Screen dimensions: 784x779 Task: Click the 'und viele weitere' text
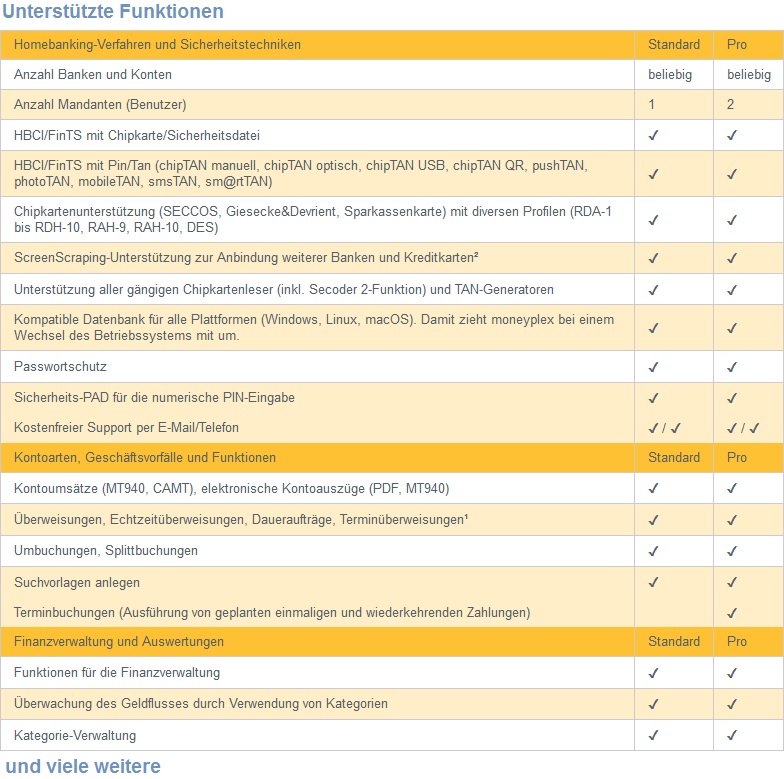pos(83,767)
